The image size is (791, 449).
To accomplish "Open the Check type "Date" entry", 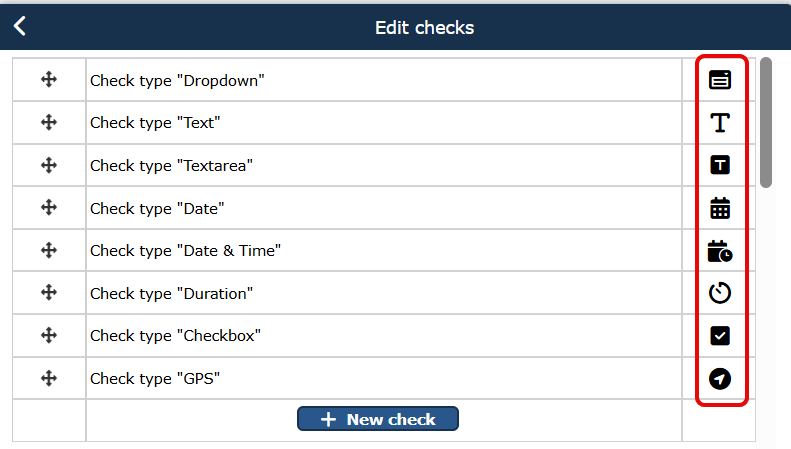I will 157,208.
